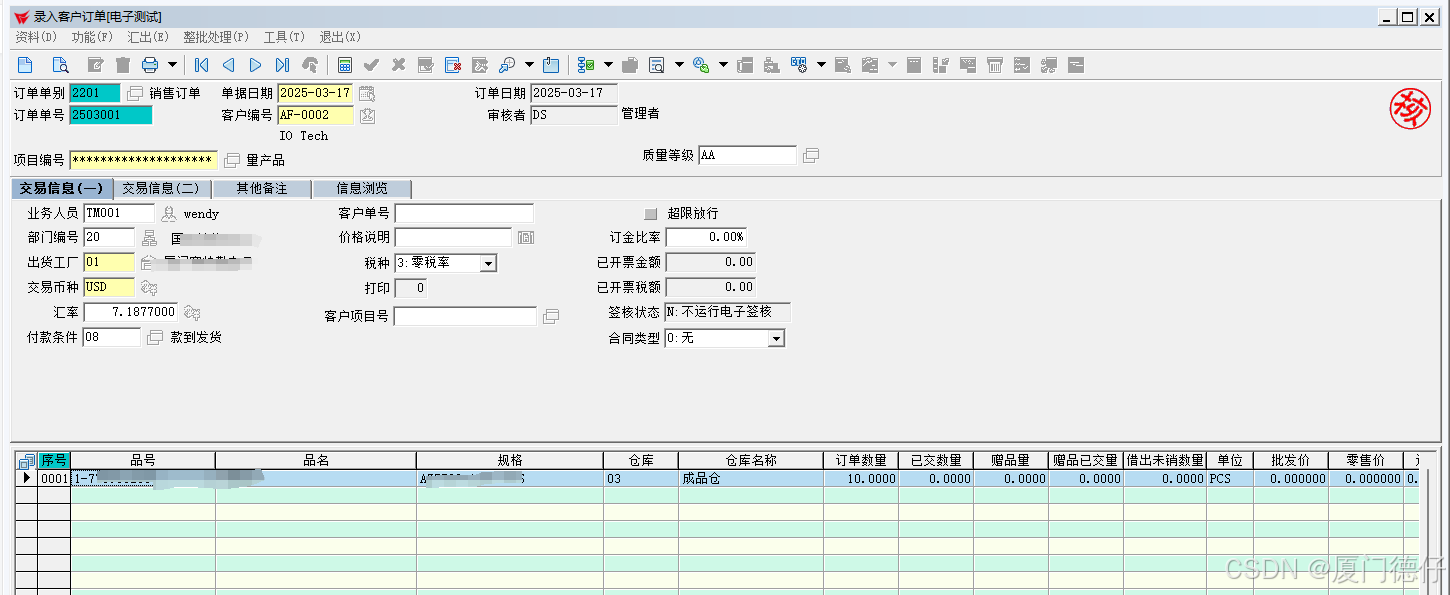Select order quantity cell 10.0000

[861, 478]
